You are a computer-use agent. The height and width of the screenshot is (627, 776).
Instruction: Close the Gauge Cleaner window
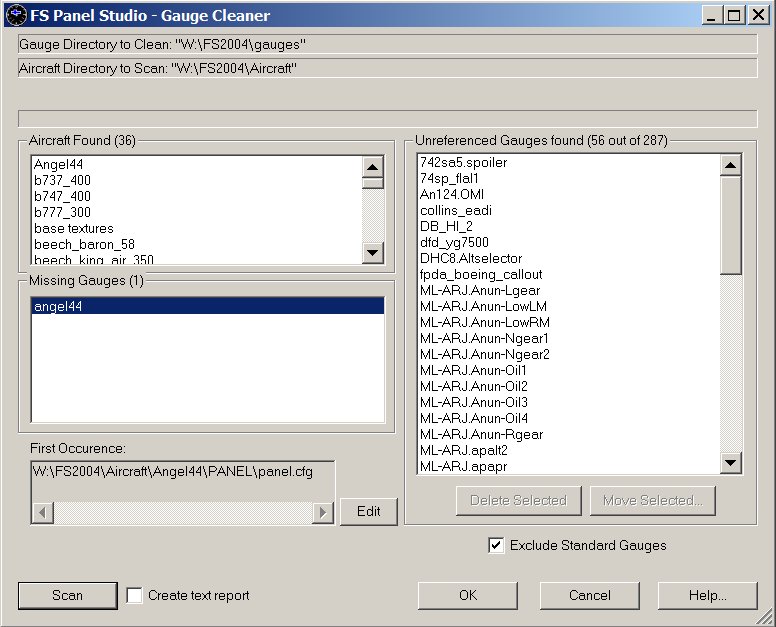758,15
